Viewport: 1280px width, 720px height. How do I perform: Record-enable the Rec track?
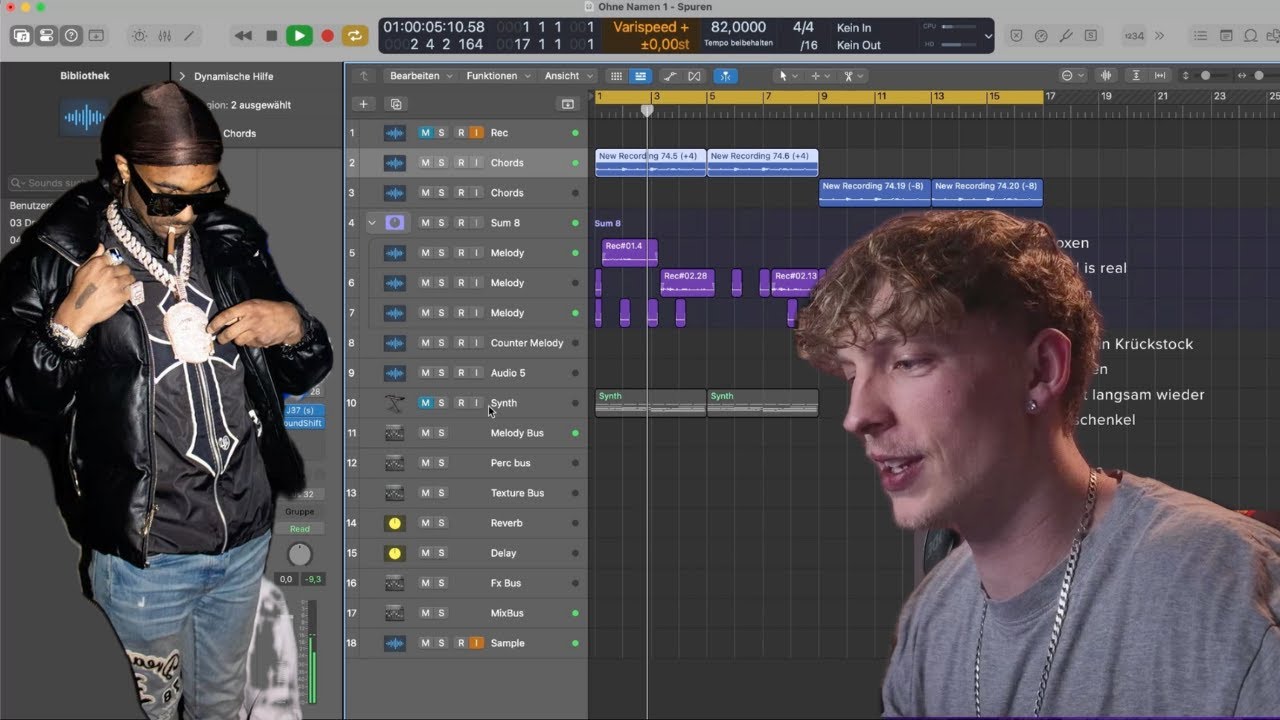tap(461, 133)
